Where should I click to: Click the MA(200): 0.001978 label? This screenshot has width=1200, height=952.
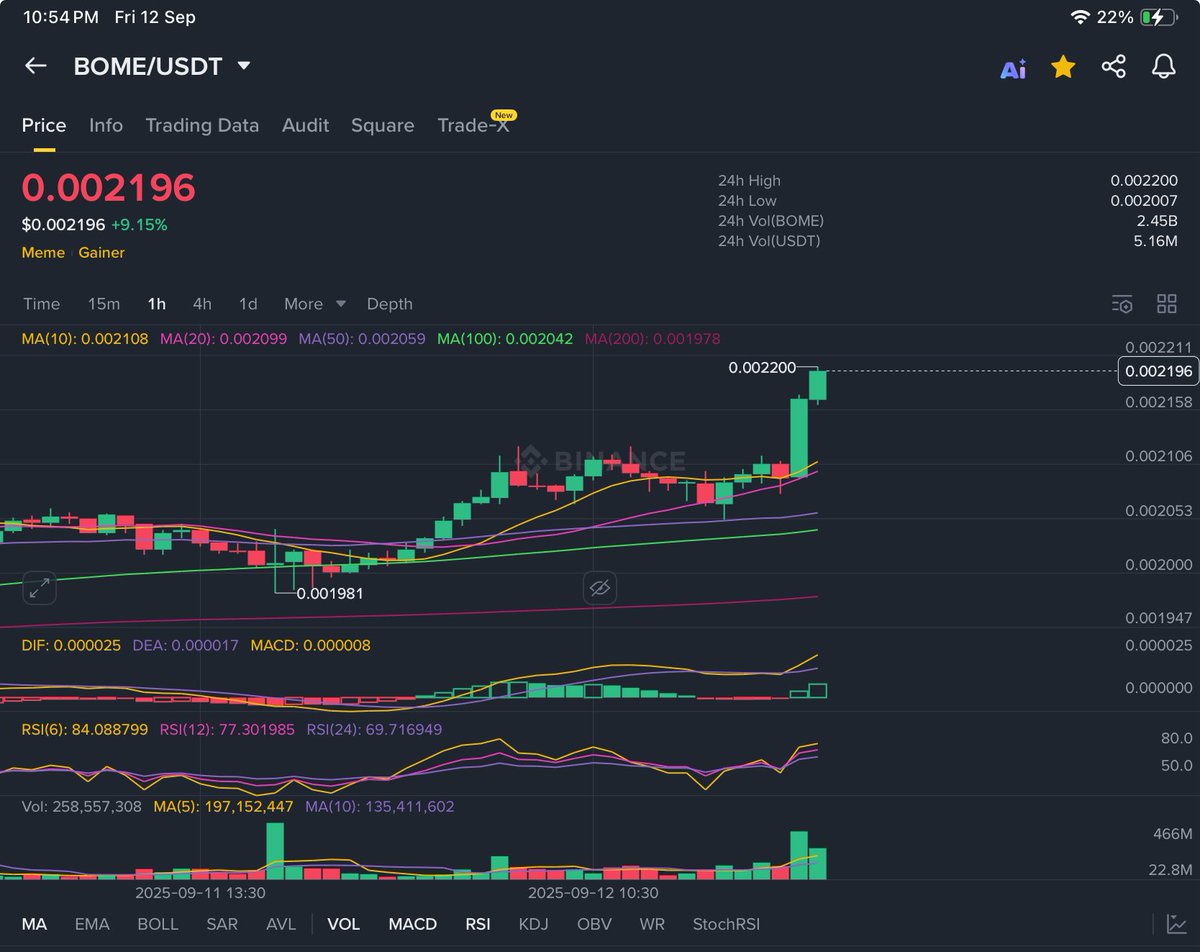point(652,339)
